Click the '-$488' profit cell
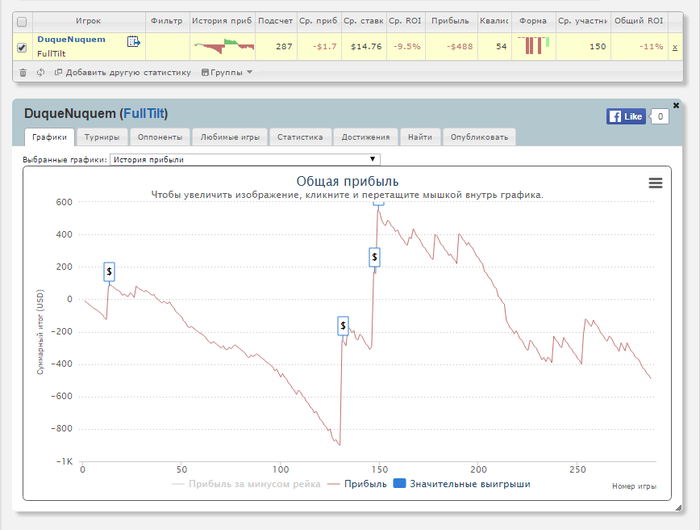 pyautogui.click(x=451, y=46)
